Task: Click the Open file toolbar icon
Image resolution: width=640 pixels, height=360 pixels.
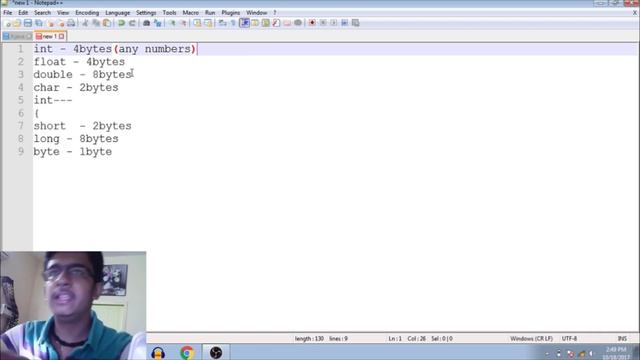Action: coord(17,23)
